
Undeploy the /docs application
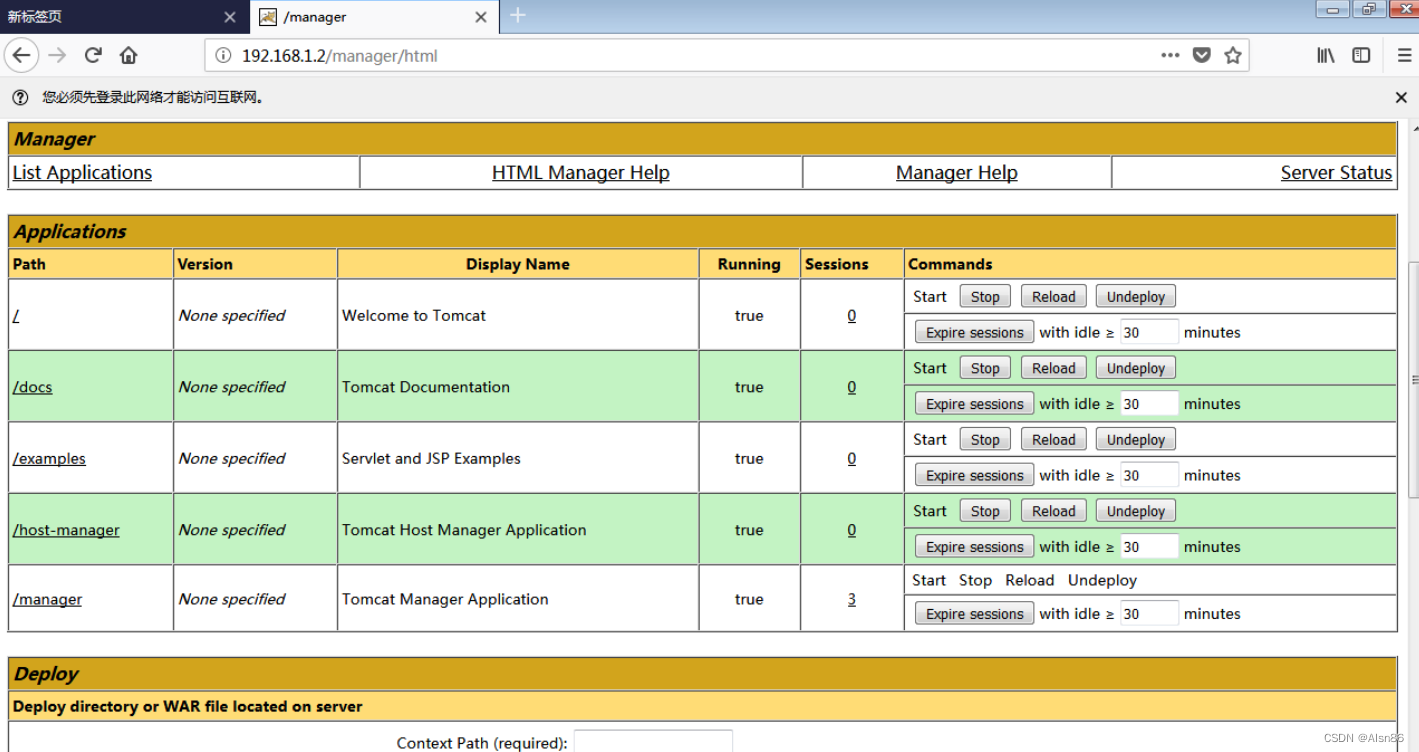point(1136,368)
